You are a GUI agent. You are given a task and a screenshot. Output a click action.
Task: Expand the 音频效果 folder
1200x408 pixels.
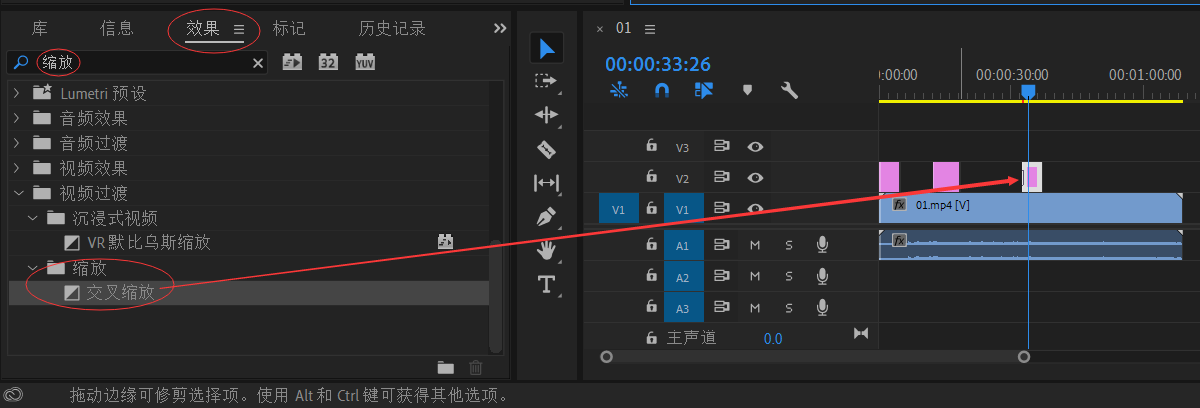(15, 118)
